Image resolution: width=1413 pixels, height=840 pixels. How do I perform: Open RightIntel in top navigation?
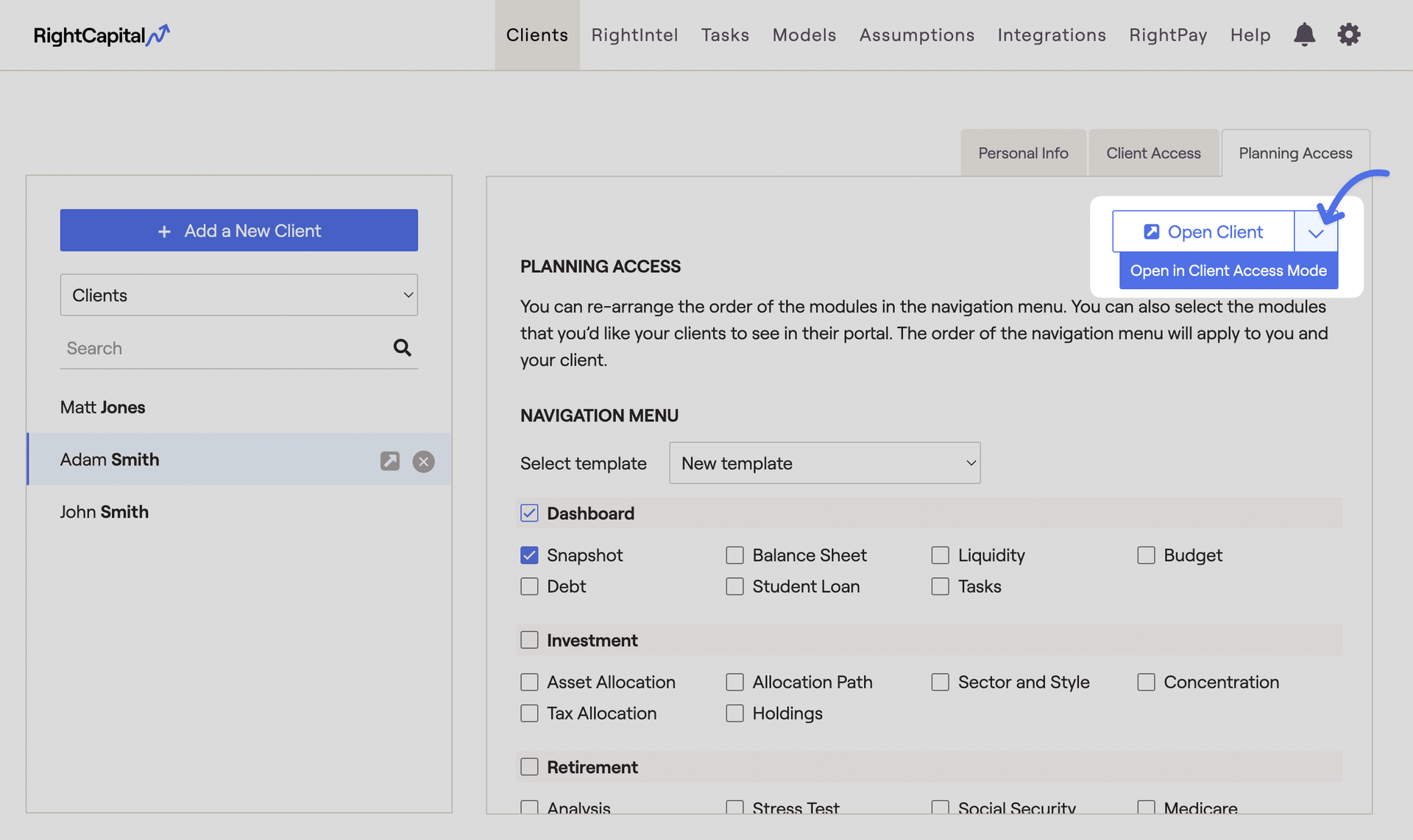634,35
